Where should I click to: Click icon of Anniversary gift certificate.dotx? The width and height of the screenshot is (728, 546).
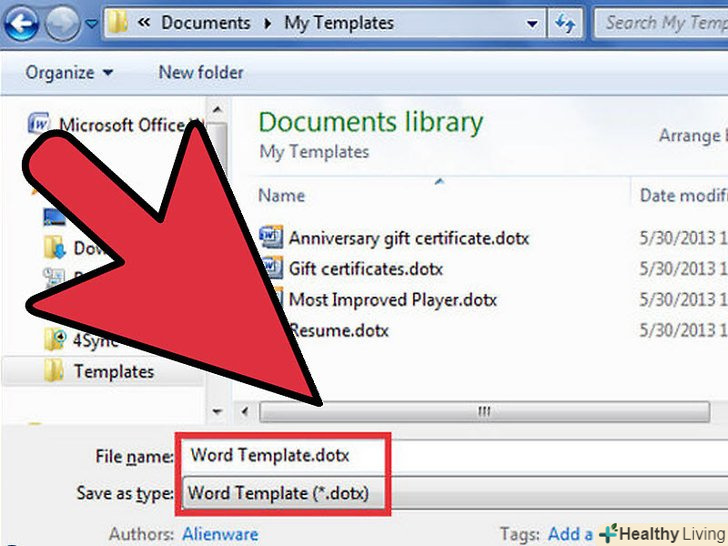coord(271,237)
